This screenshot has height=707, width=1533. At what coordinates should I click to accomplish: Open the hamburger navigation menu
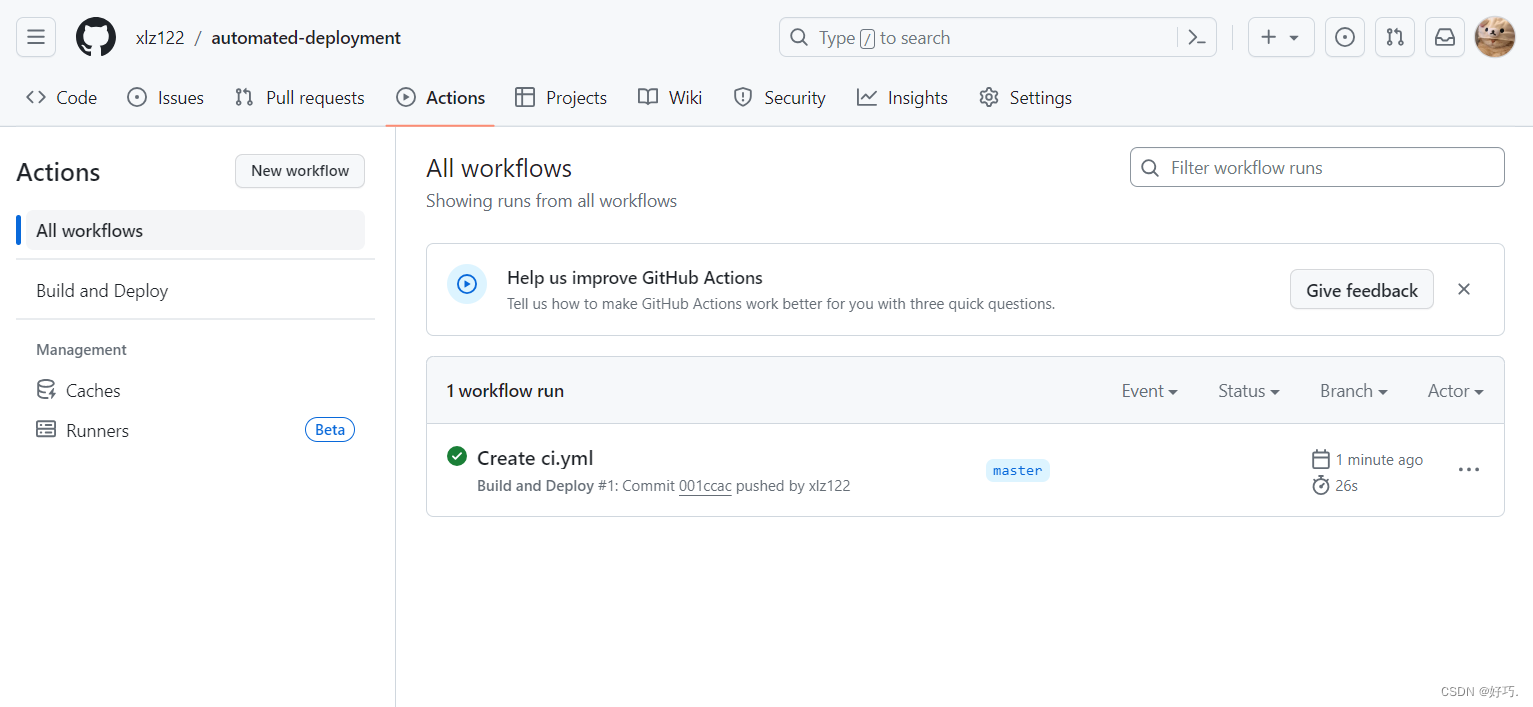(x=36, y=38)
